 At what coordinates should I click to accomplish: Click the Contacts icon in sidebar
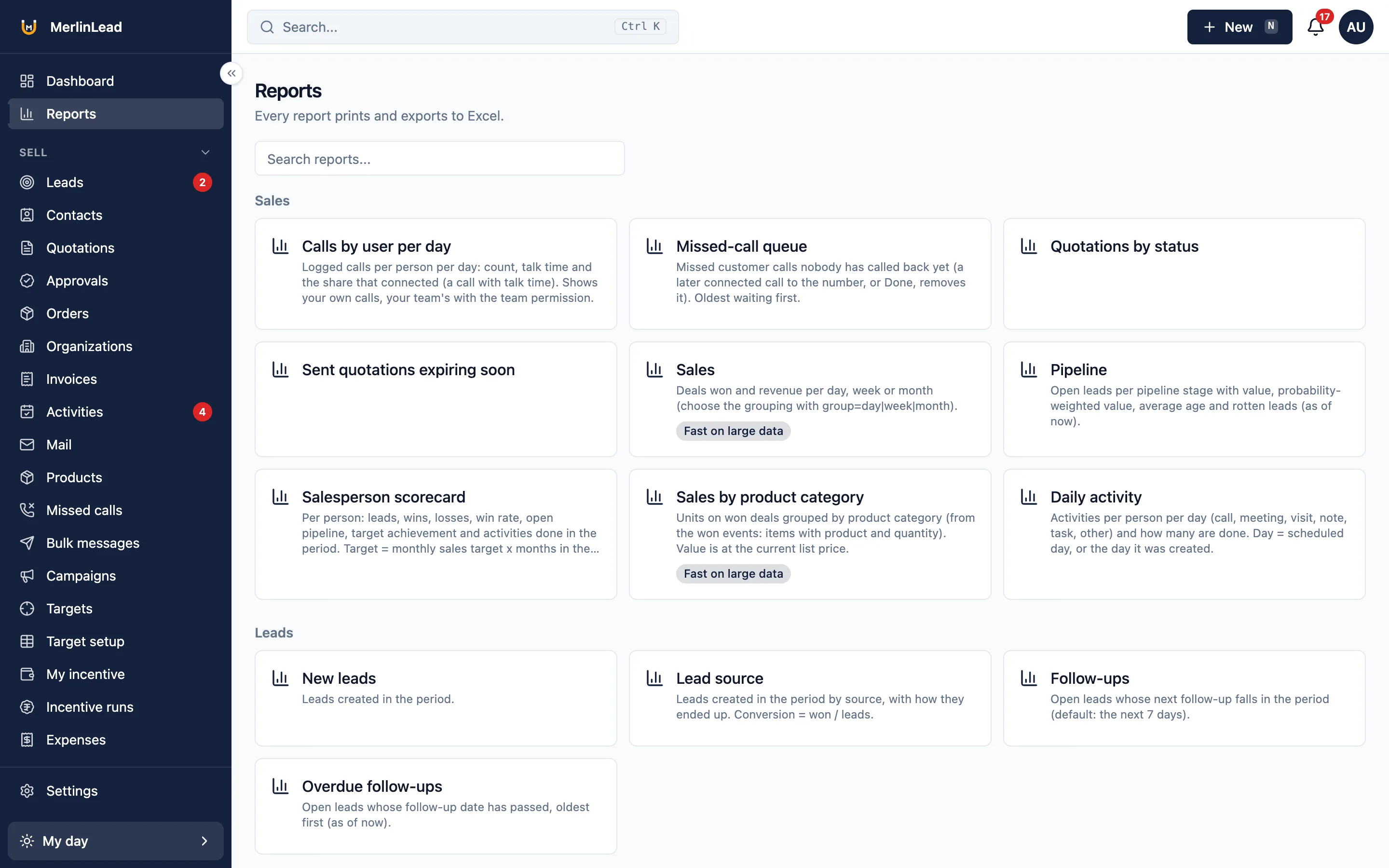[27, 215]
